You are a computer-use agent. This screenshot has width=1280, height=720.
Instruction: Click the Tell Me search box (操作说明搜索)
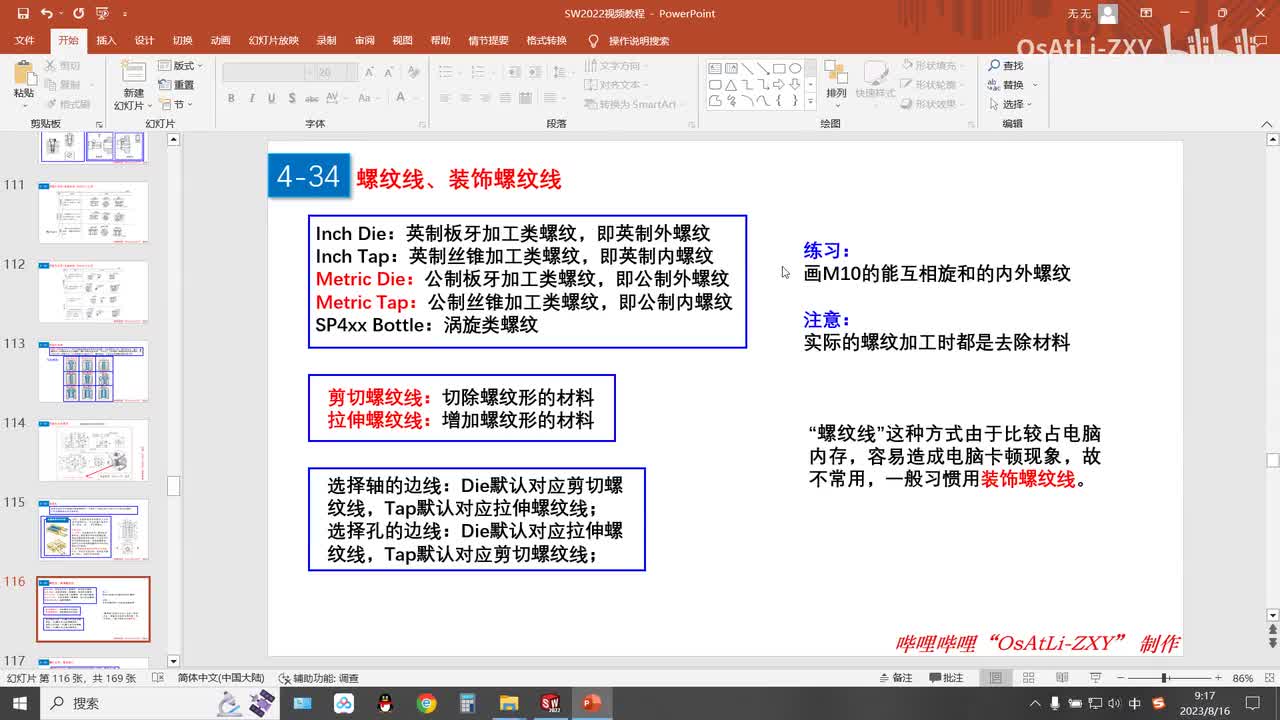pyautogui.click(x=628, y=41)
